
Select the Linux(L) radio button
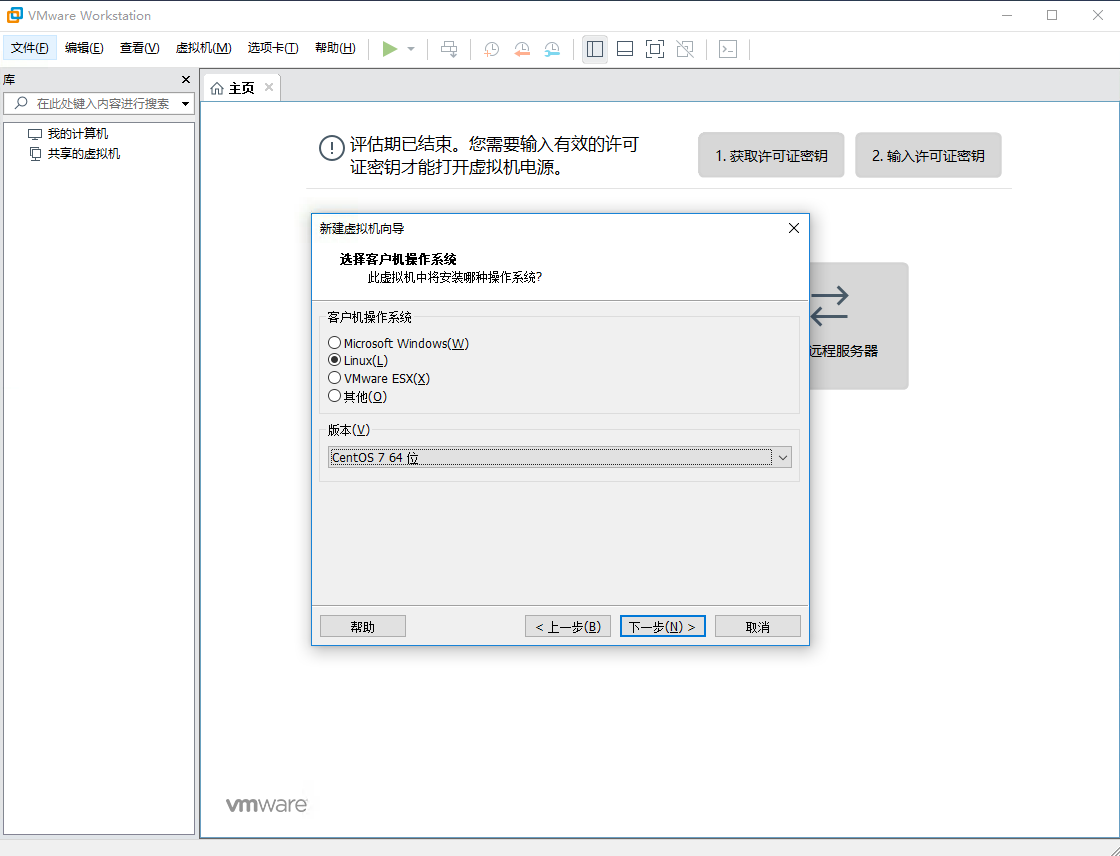coord(334,360)
